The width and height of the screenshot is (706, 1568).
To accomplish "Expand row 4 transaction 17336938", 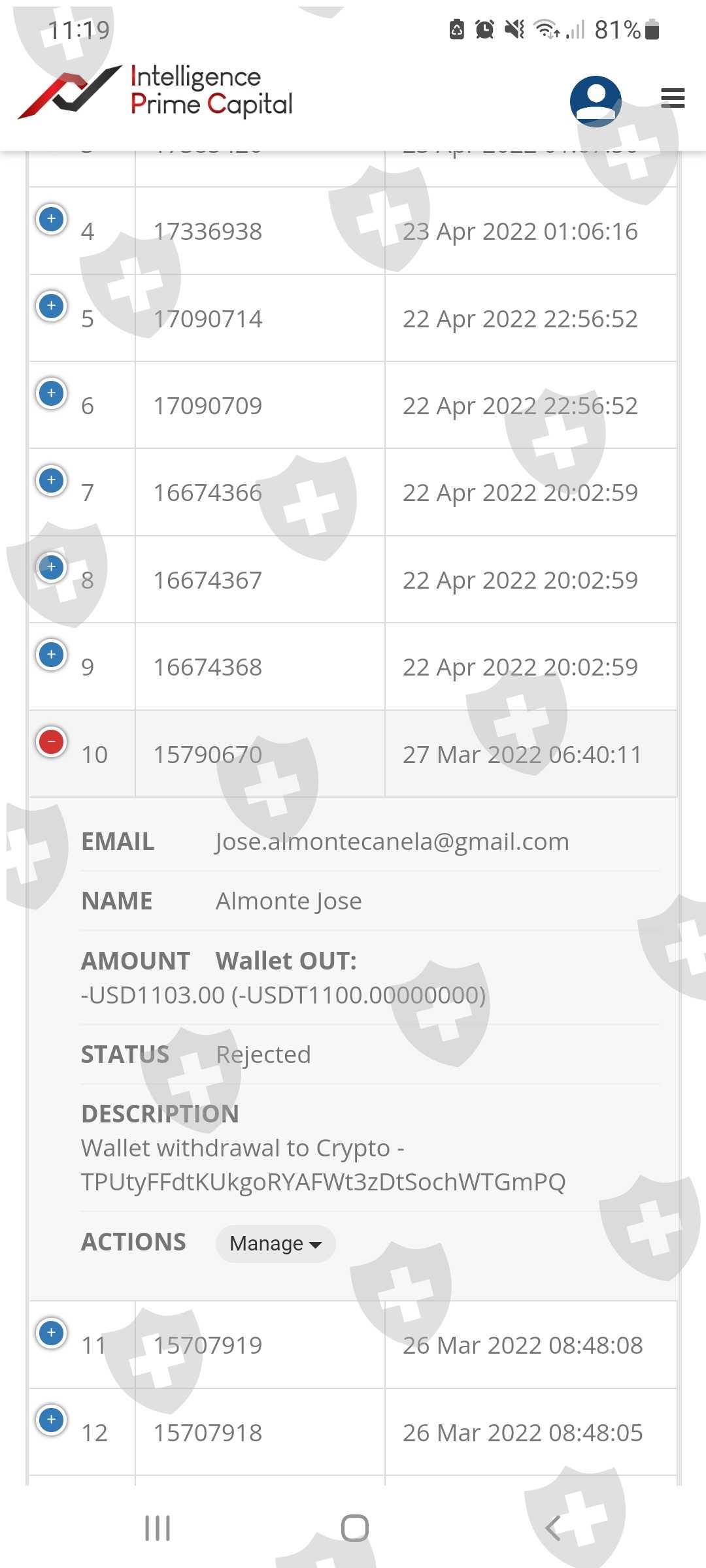I will click(x=52, y=218).
